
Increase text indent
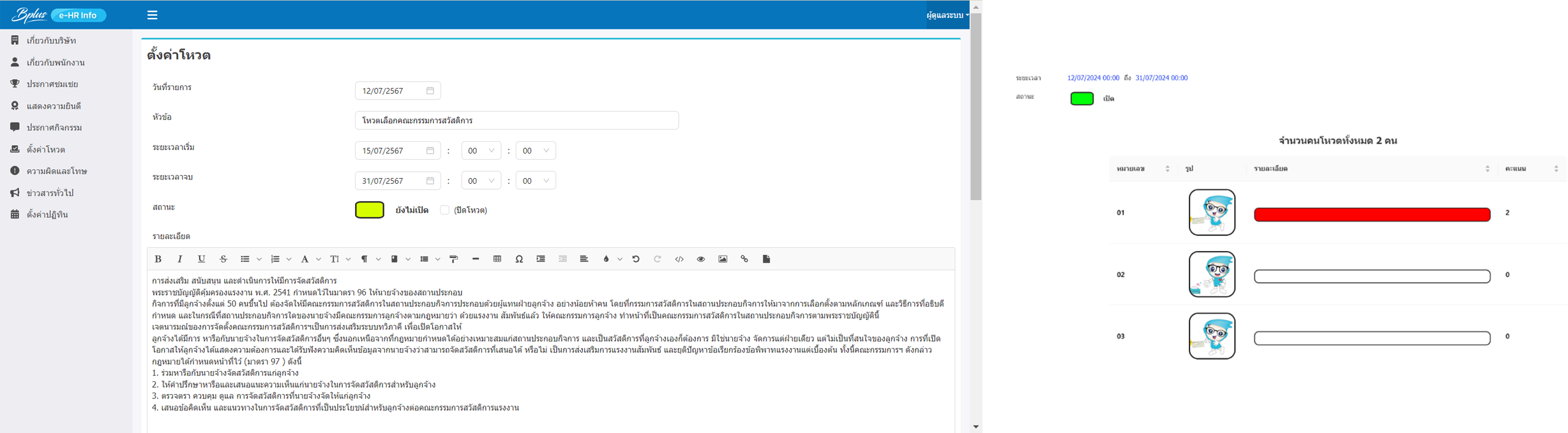pyautogui.click(x=541, y=259)
